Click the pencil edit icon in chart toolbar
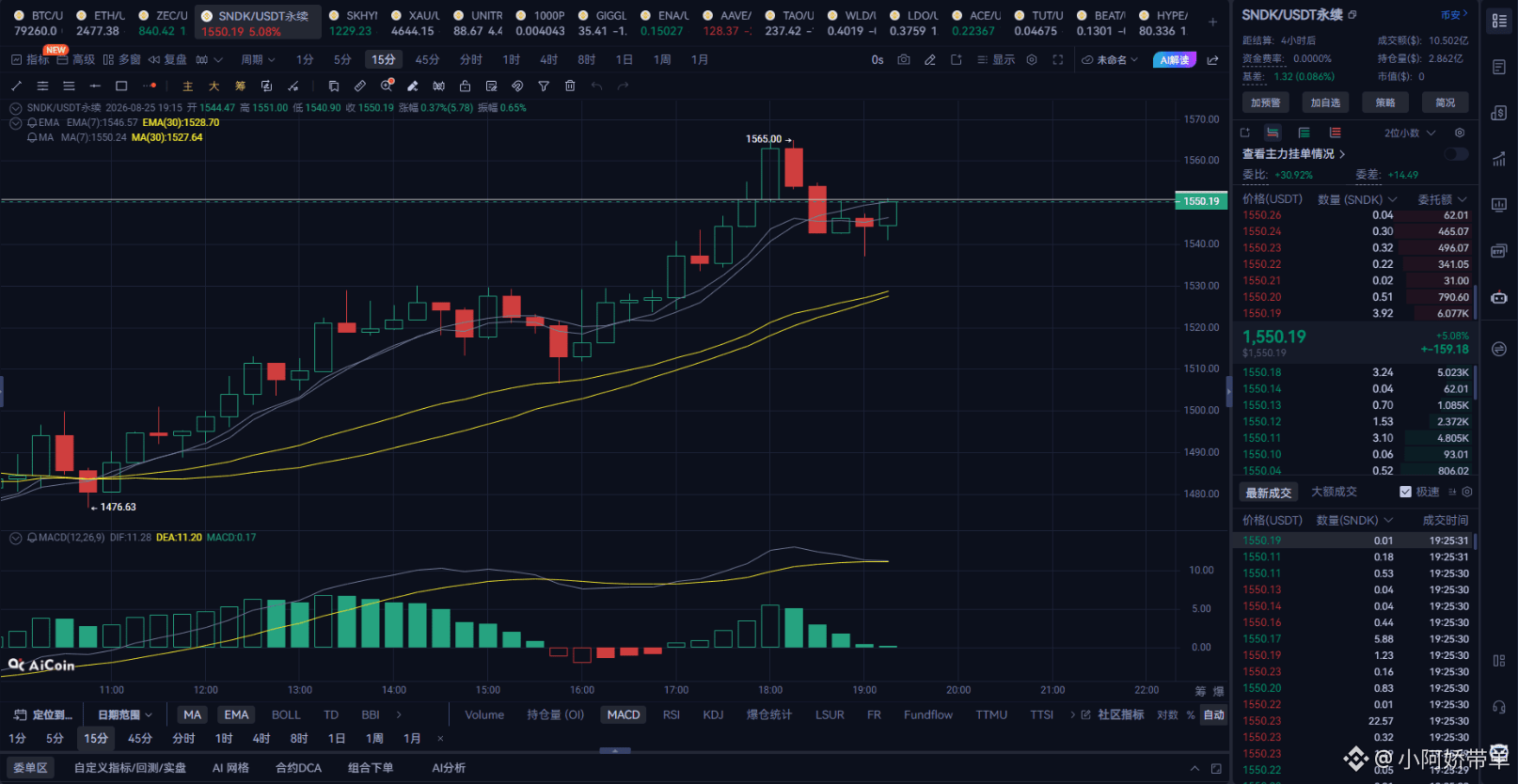This screenshot has height=784, width=1518. (x=930, y=59)
